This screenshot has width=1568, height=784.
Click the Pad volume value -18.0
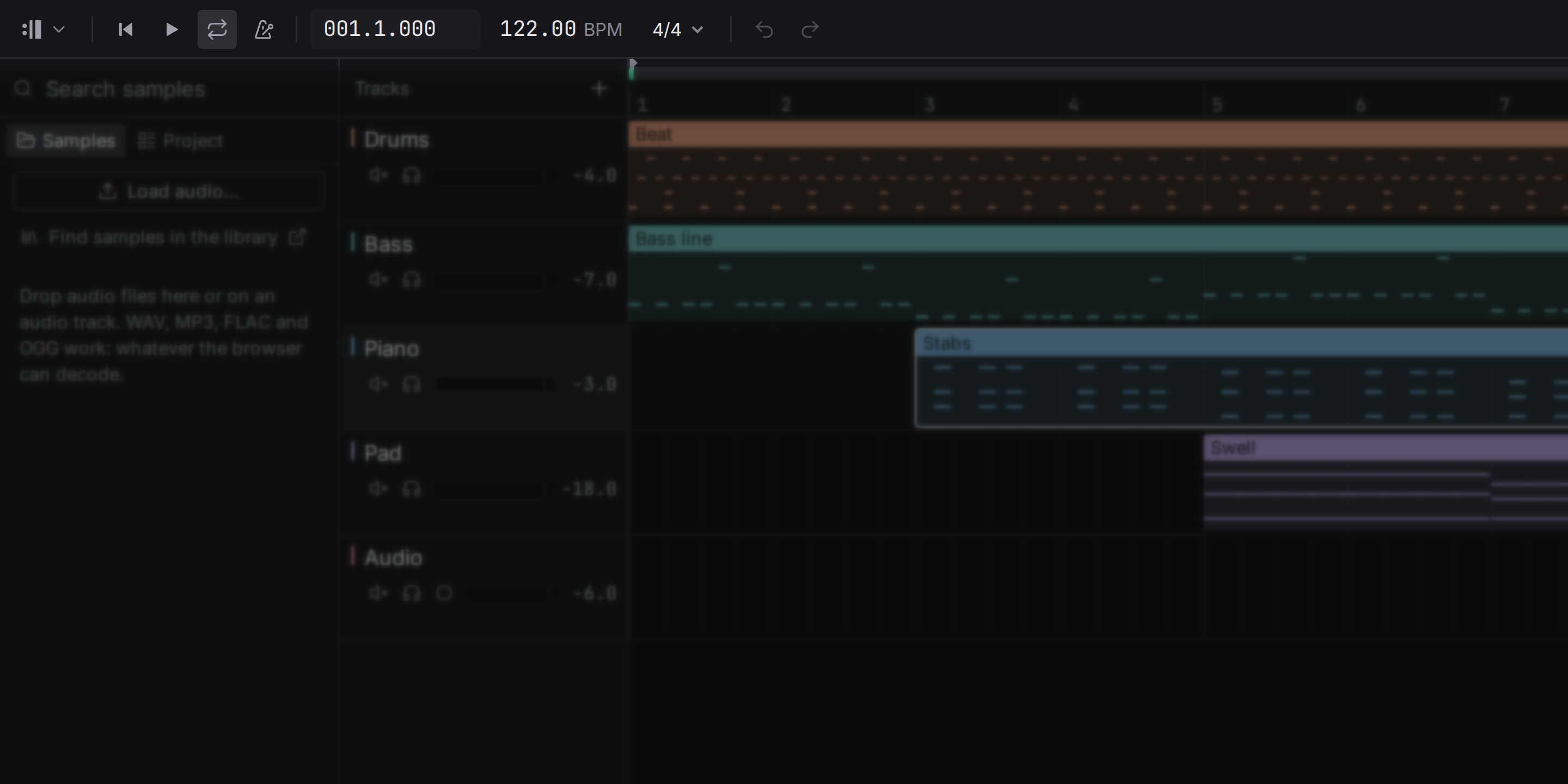(x=589, y=489)
